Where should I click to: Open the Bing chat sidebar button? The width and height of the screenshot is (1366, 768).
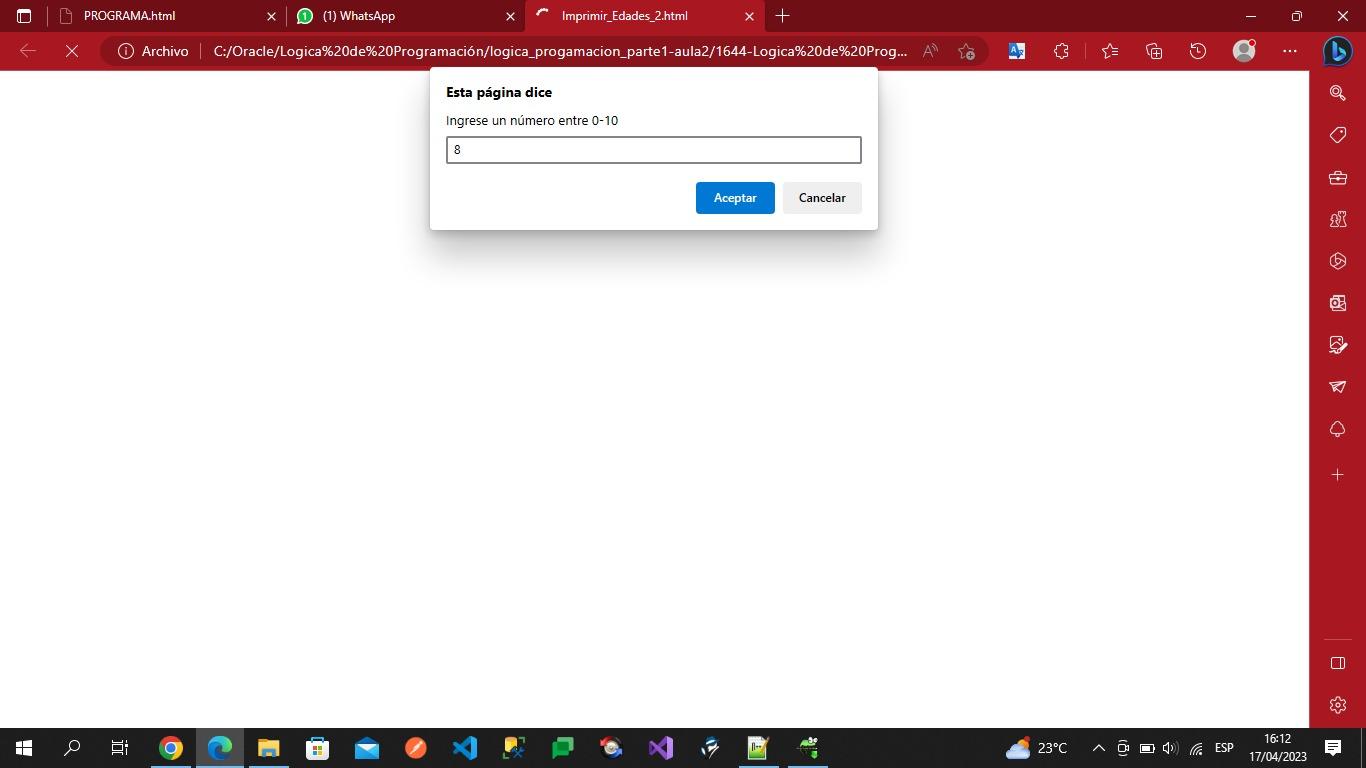click(1338, 51)
